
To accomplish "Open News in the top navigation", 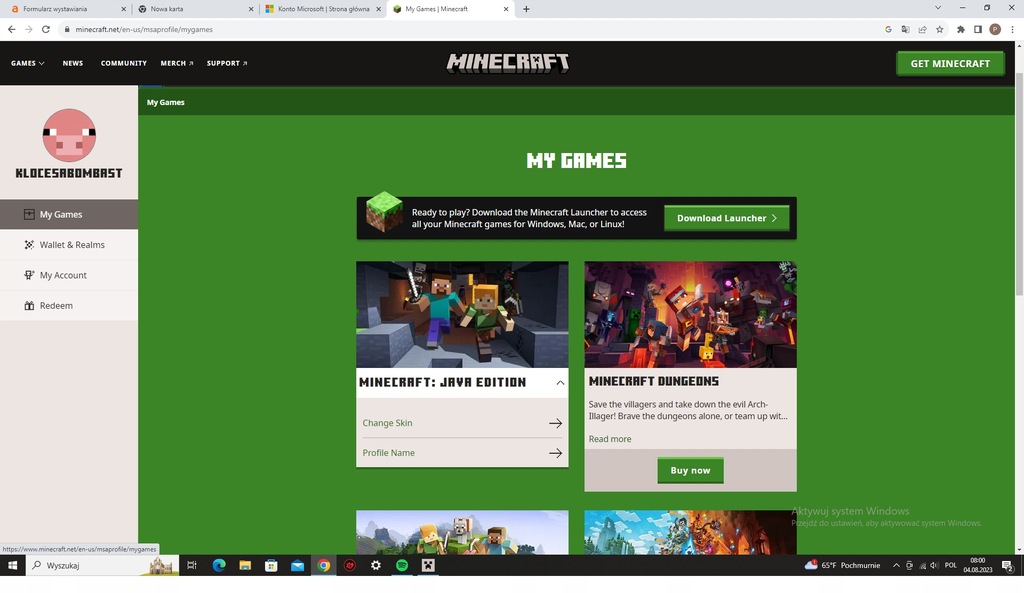I will pos(72,63).
